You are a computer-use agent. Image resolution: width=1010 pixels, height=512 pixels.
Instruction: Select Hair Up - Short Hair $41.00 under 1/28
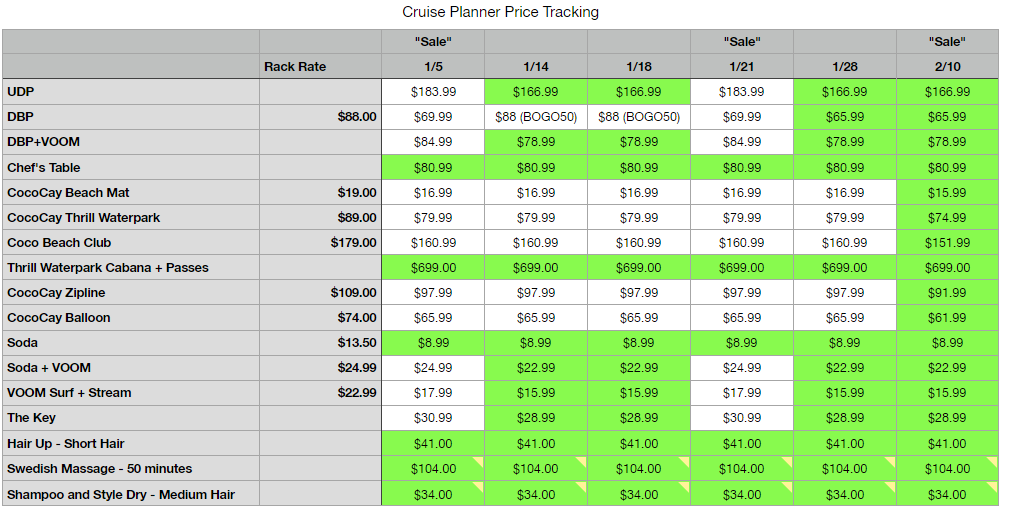tap(844, 444)
